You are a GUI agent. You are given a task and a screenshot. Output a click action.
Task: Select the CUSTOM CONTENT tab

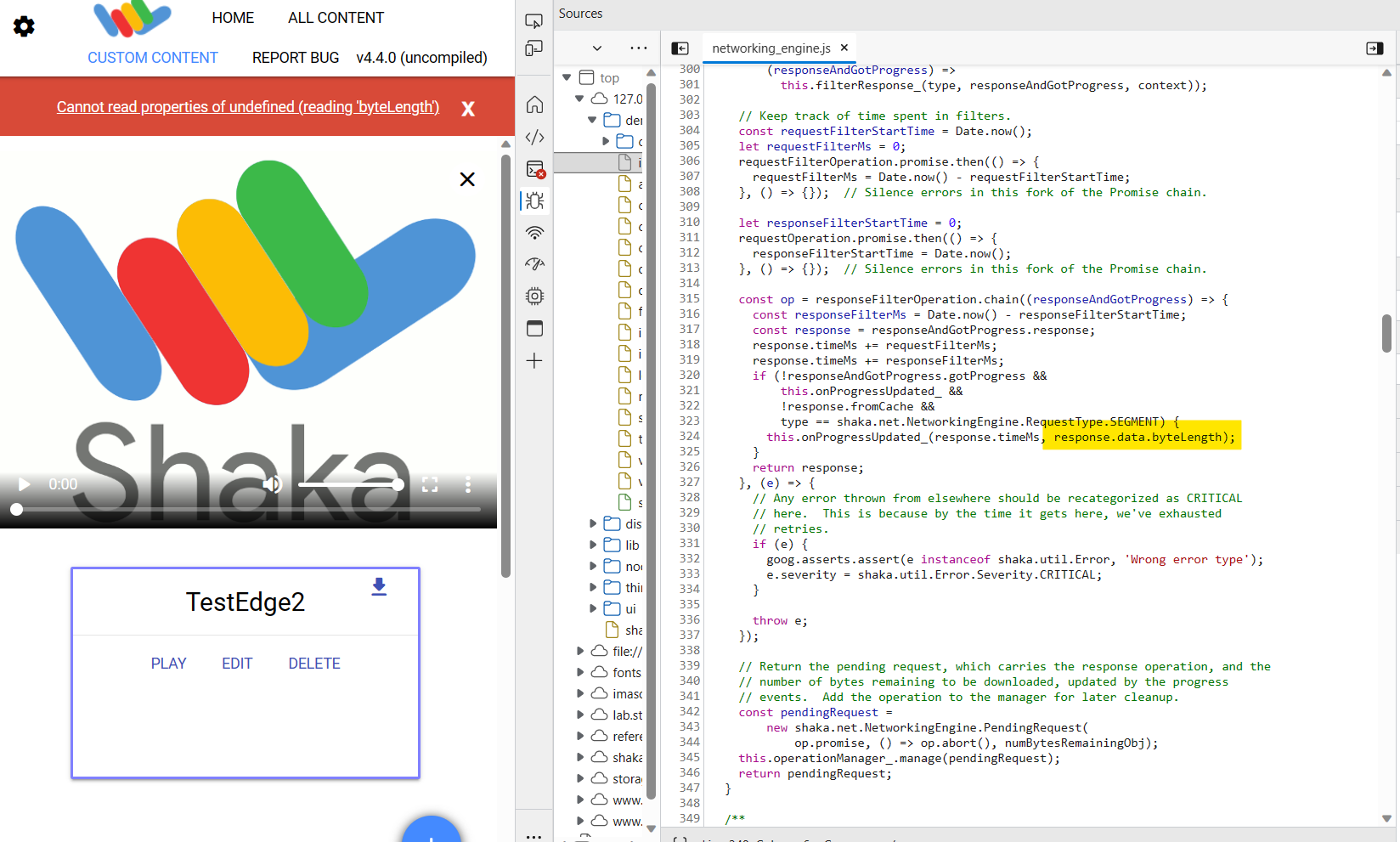click(153, 58)
